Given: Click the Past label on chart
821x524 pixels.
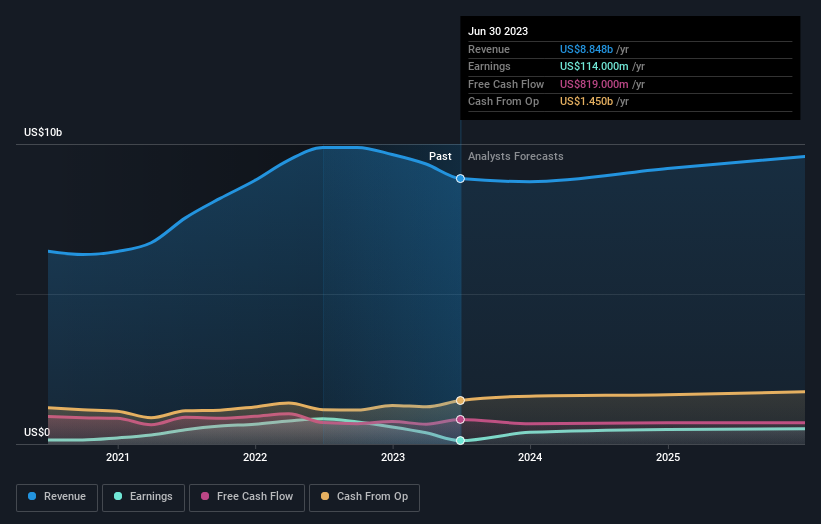Looking at the screenshot, I should pos(440,156).
